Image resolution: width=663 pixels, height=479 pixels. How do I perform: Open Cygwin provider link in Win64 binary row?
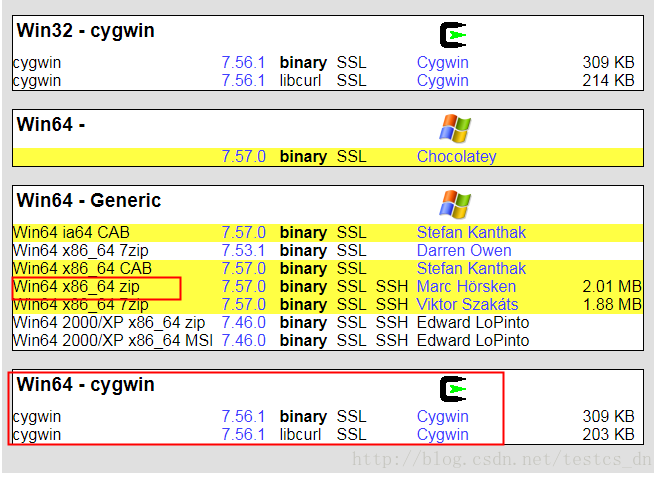pyautogui.click(x=443, y=416)
